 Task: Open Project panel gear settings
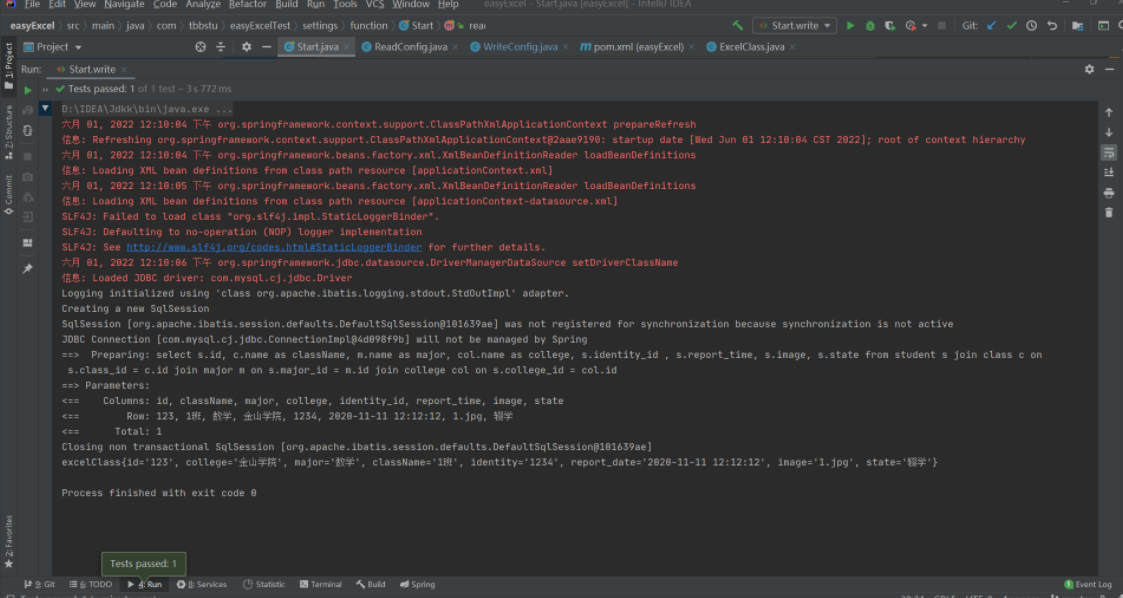tap(246, 47)
